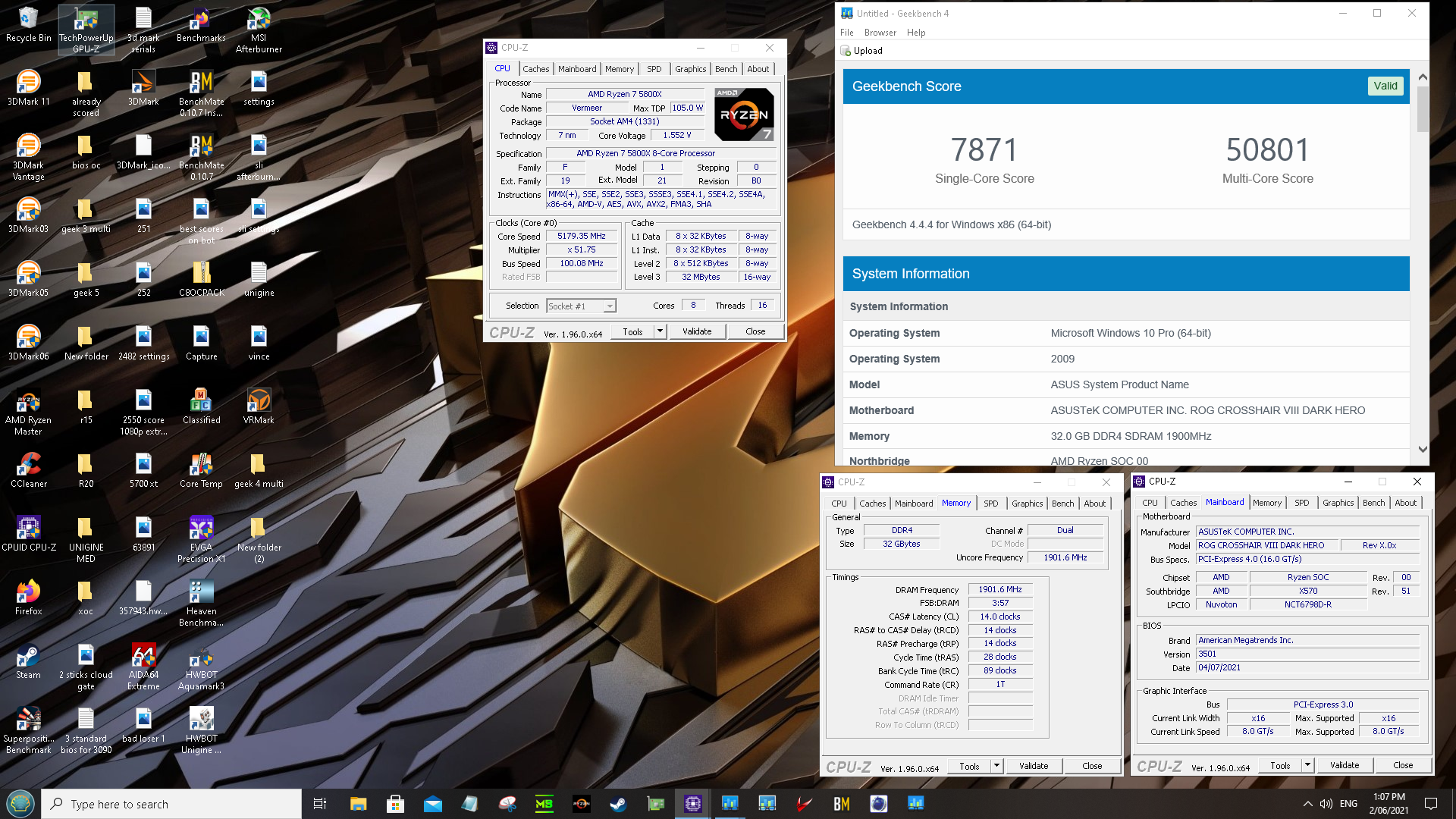Click the taskbar search box
Screen dimensions: 1456x819
[171, 804]
